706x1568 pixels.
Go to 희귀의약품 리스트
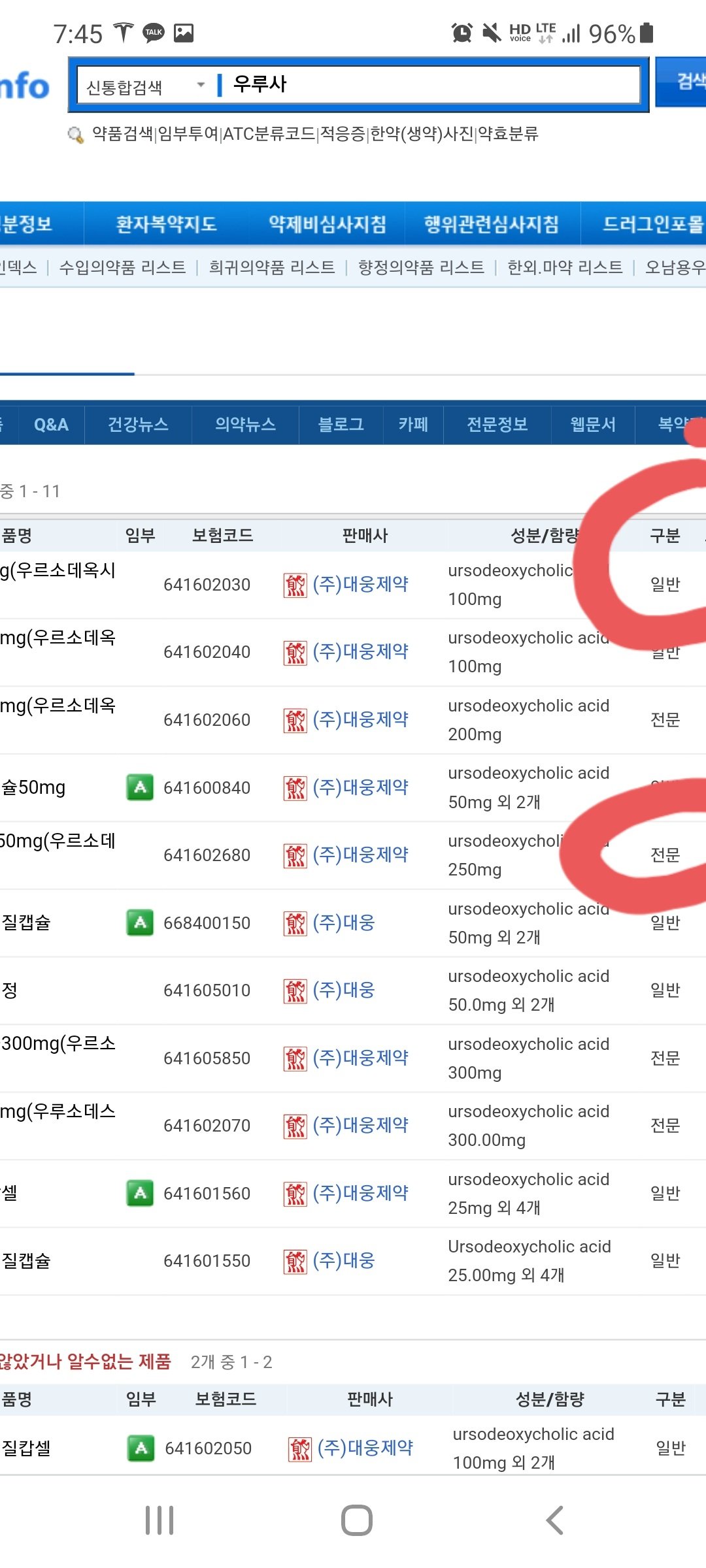tap(272, 267)
